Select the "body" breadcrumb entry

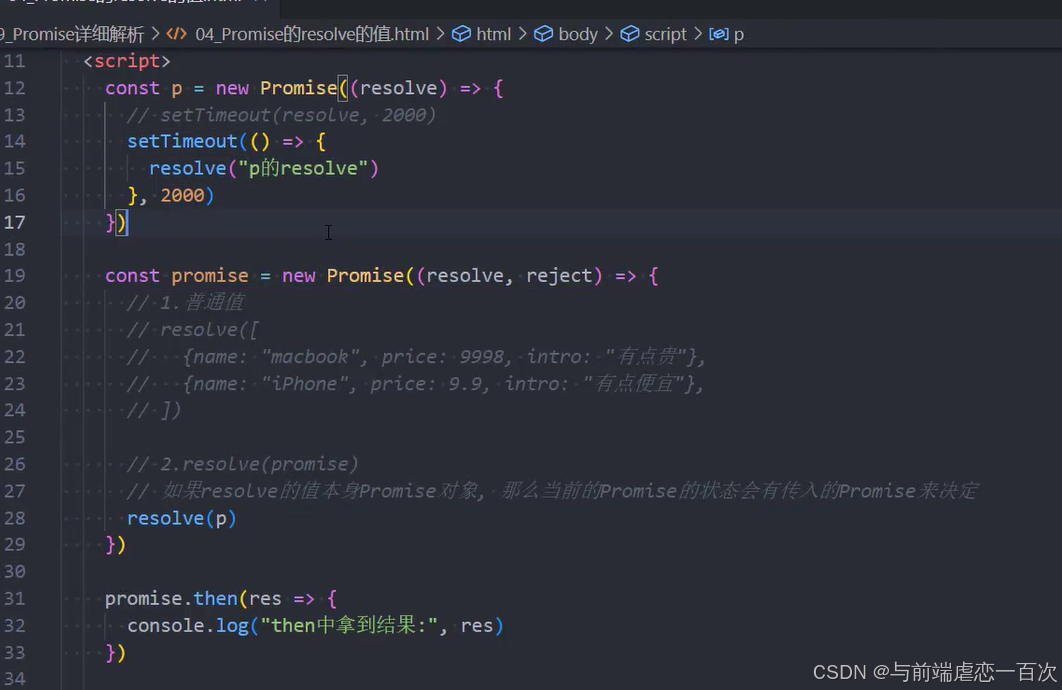pyautogui.click(x=578, y=33)
